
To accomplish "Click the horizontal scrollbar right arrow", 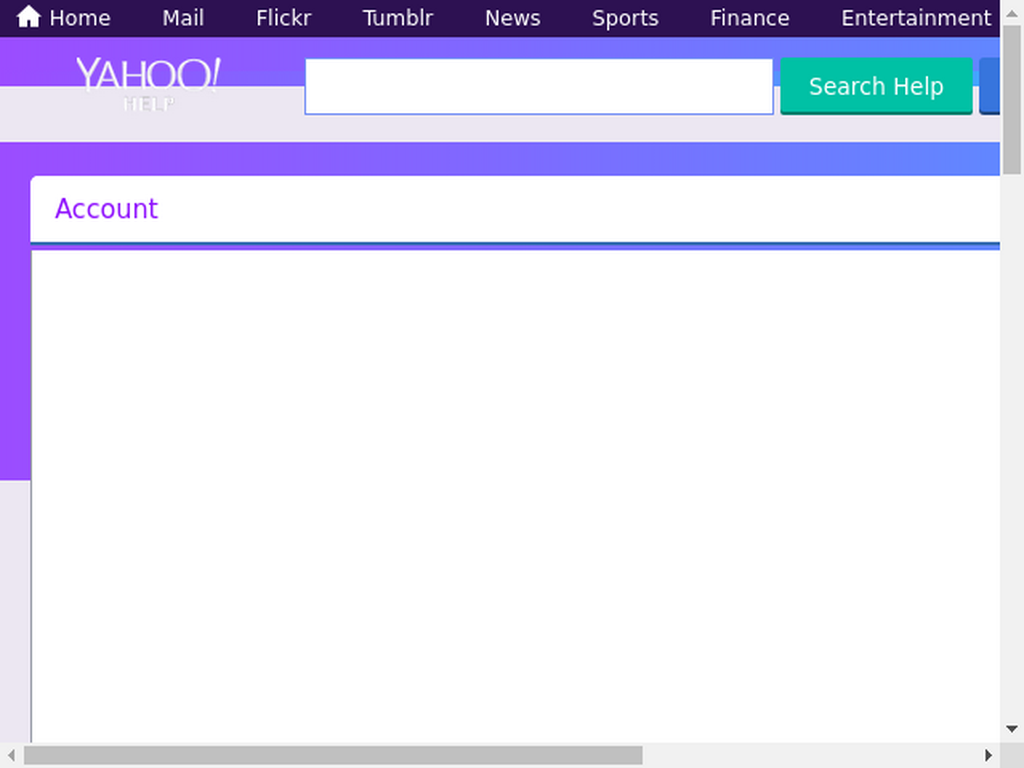I will click(988, 755).
